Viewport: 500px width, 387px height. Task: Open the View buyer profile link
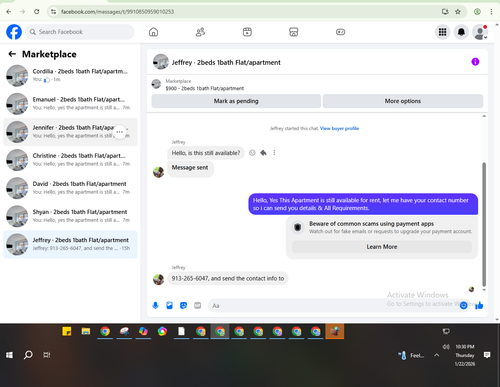[x=339, y=128]
